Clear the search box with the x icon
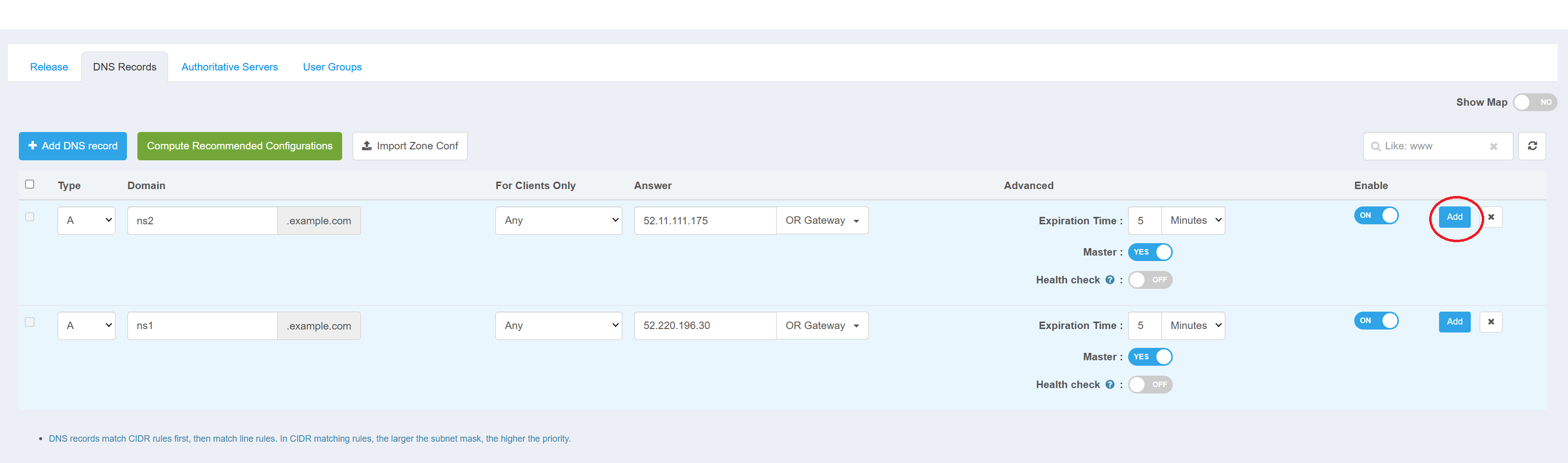Screen dimensions: 1568x463 [x=1493, y=146]
